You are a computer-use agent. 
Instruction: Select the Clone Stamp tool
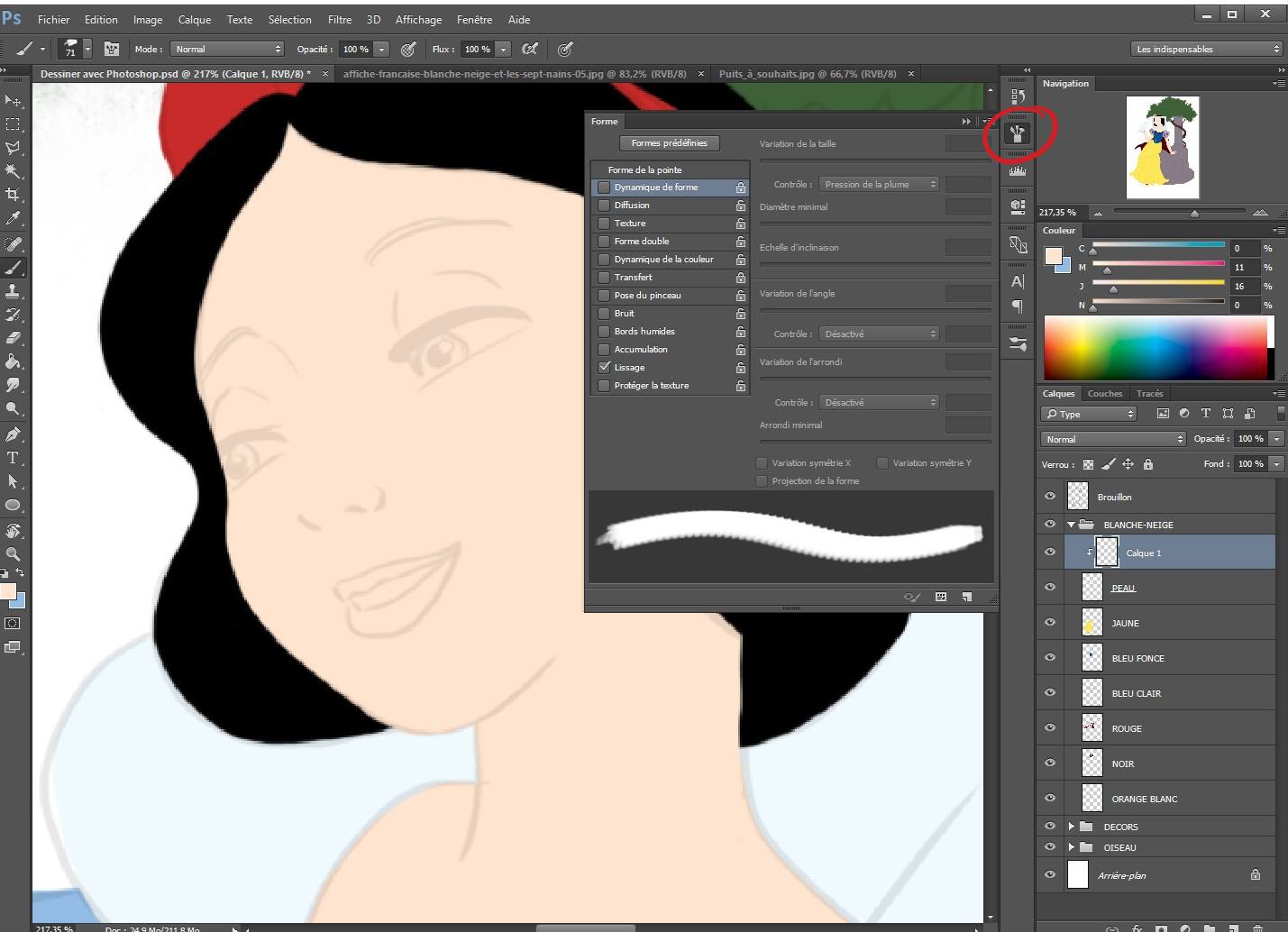click(x=13, y=292)
